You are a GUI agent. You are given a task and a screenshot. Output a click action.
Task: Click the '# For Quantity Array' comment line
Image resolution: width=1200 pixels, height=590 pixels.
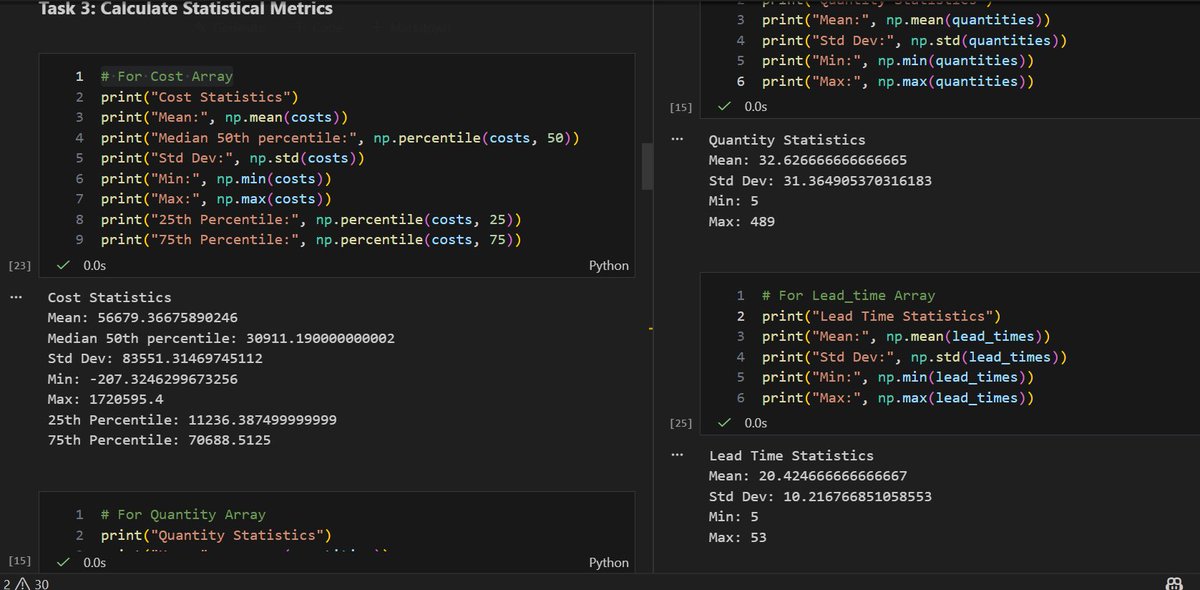pos(183,514)
